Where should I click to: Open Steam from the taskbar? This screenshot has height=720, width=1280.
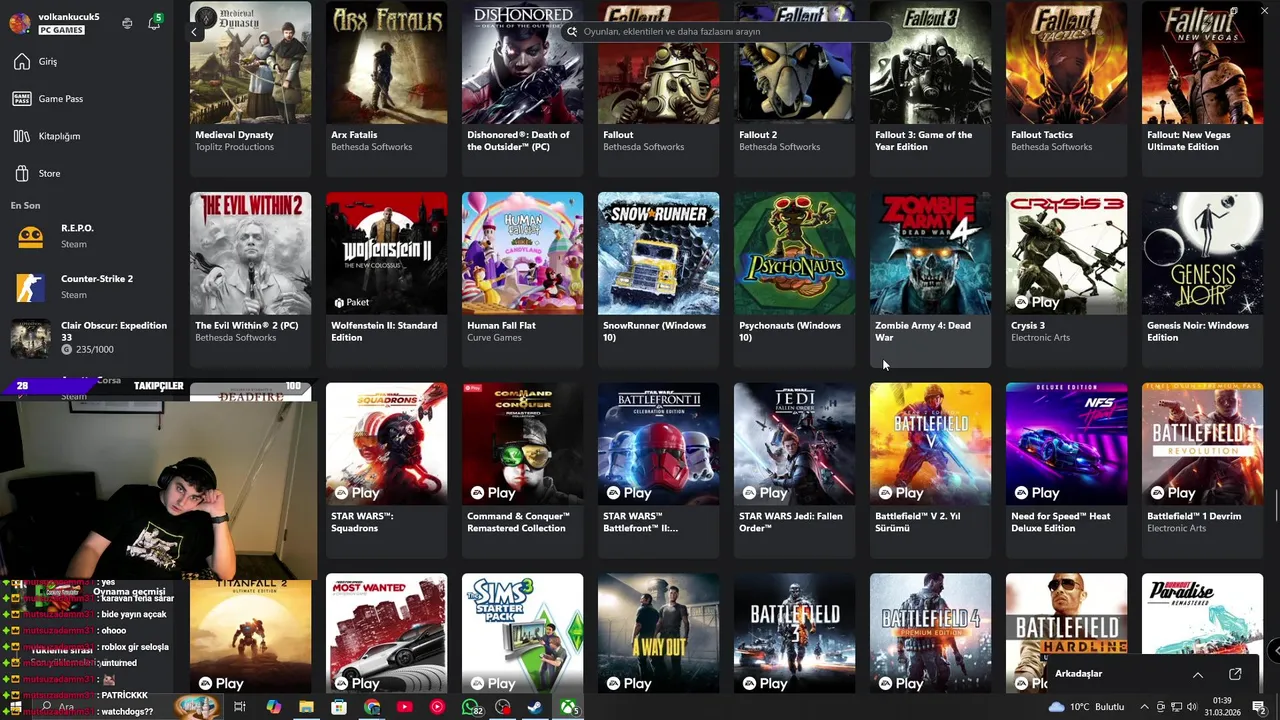tap(536, 707)
